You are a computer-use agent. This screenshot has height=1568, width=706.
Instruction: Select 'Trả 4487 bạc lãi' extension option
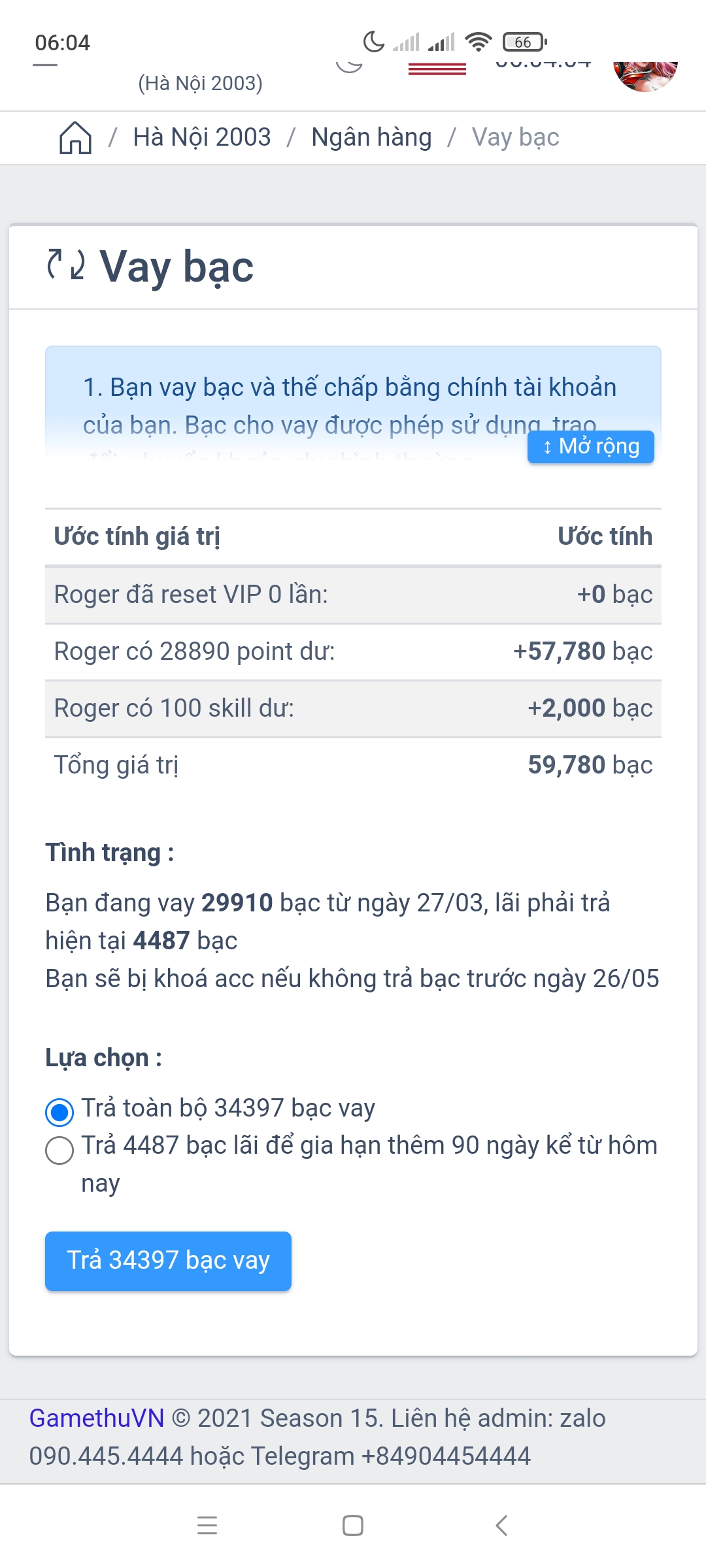[x=59, y=1150]
